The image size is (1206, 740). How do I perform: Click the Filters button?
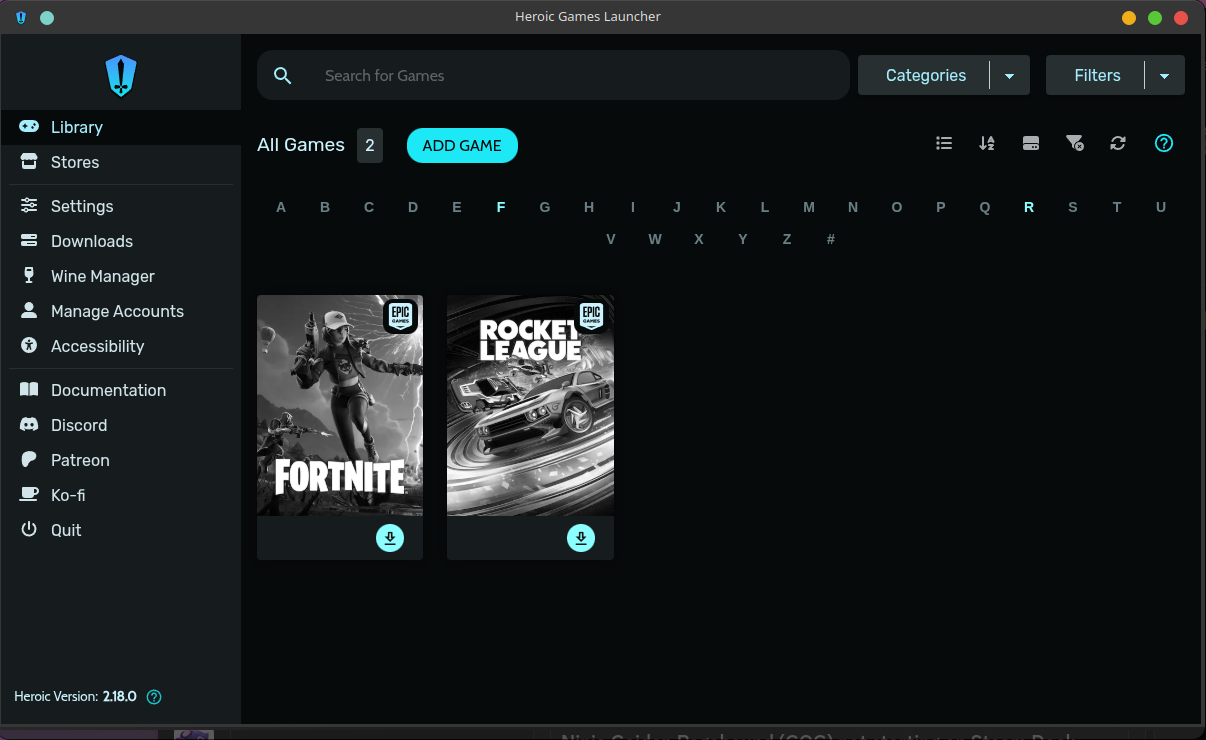pyautogui.click(x=1097, y=76)
